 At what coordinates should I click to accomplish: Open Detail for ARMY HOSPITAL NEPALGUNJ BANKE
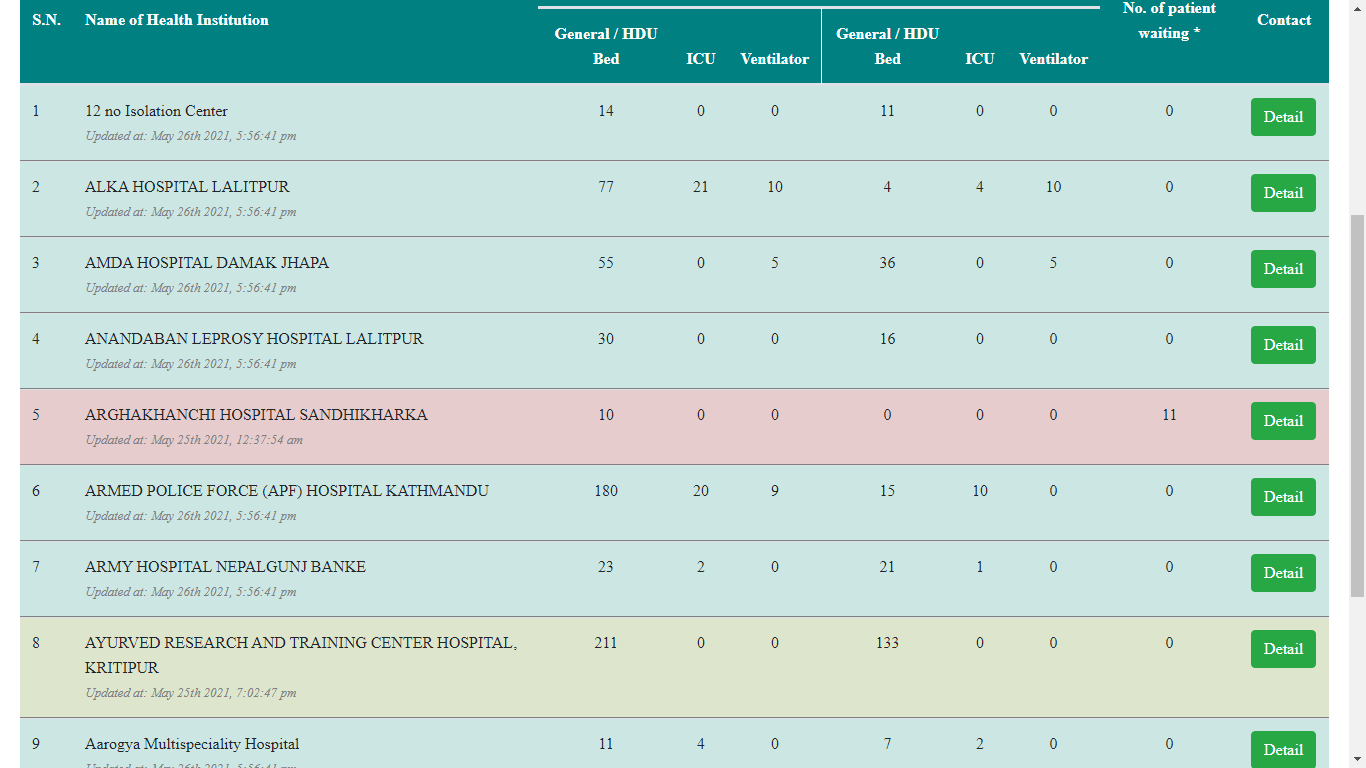[1283, 573]
